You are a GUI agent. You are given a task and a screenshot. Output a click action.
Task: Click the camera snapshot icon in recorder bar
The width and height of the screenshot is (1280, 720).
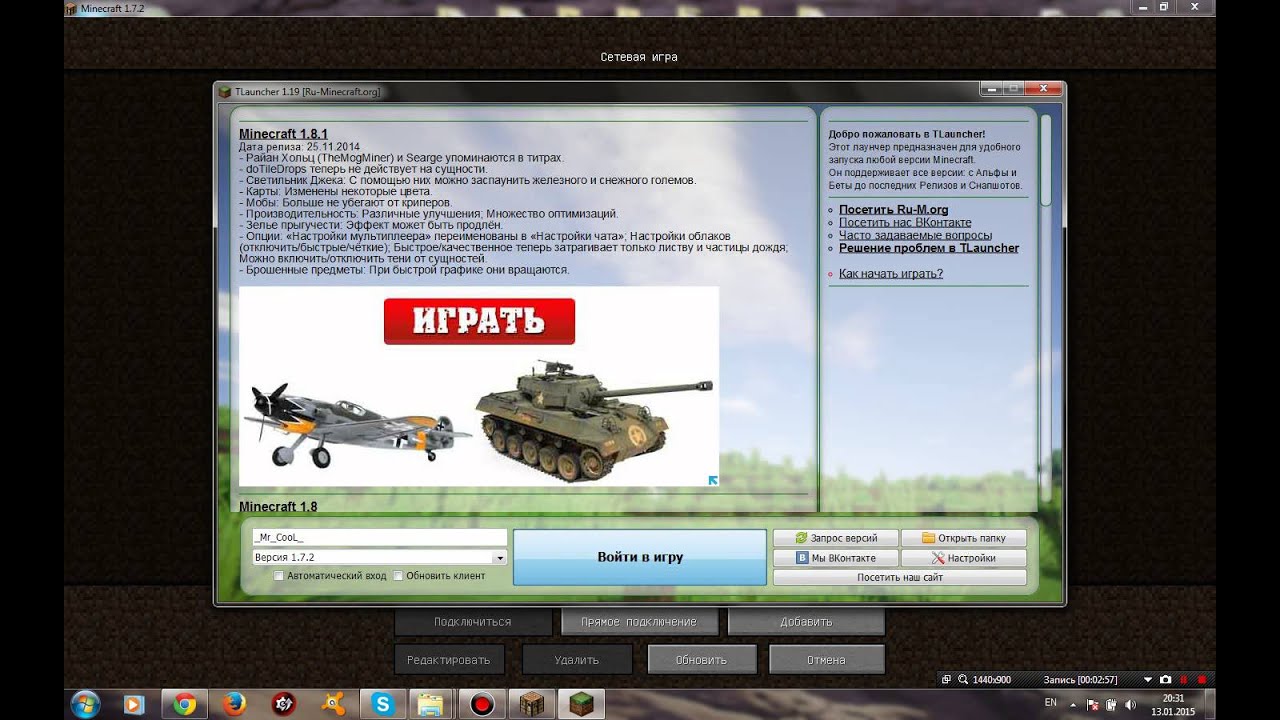pyautogui.click(x=1164, y=680)
